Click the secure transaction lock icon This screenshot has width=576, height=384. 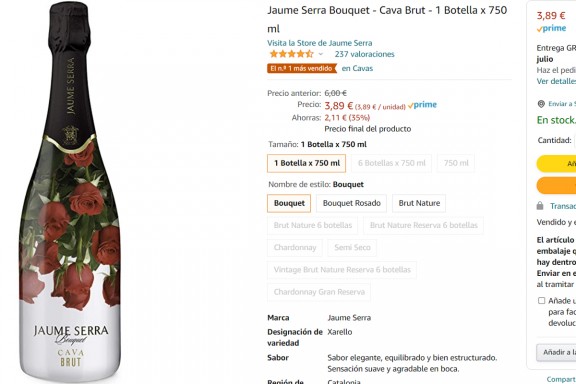coord(540,206)
